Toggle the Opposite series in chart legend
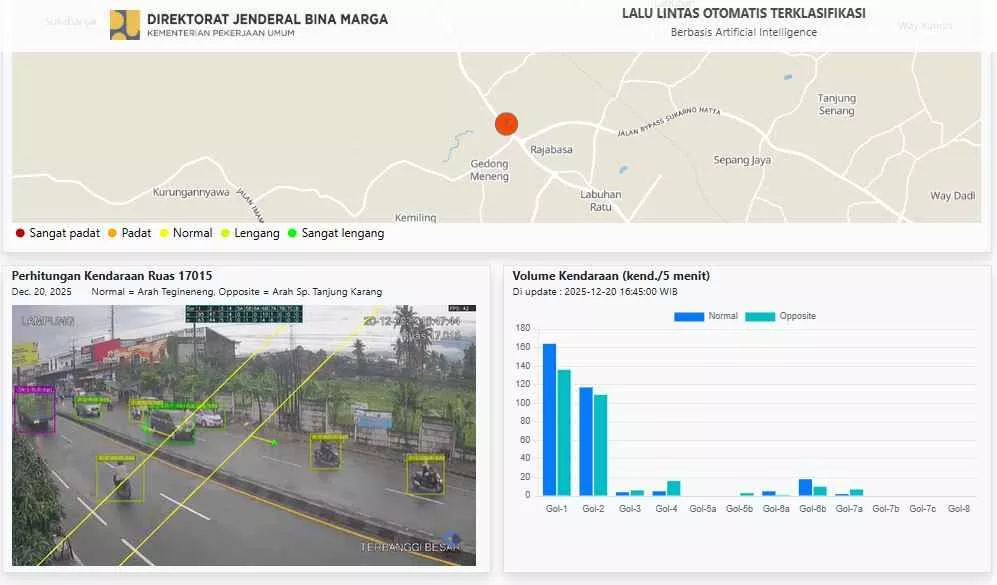 (x=783, y=315)
